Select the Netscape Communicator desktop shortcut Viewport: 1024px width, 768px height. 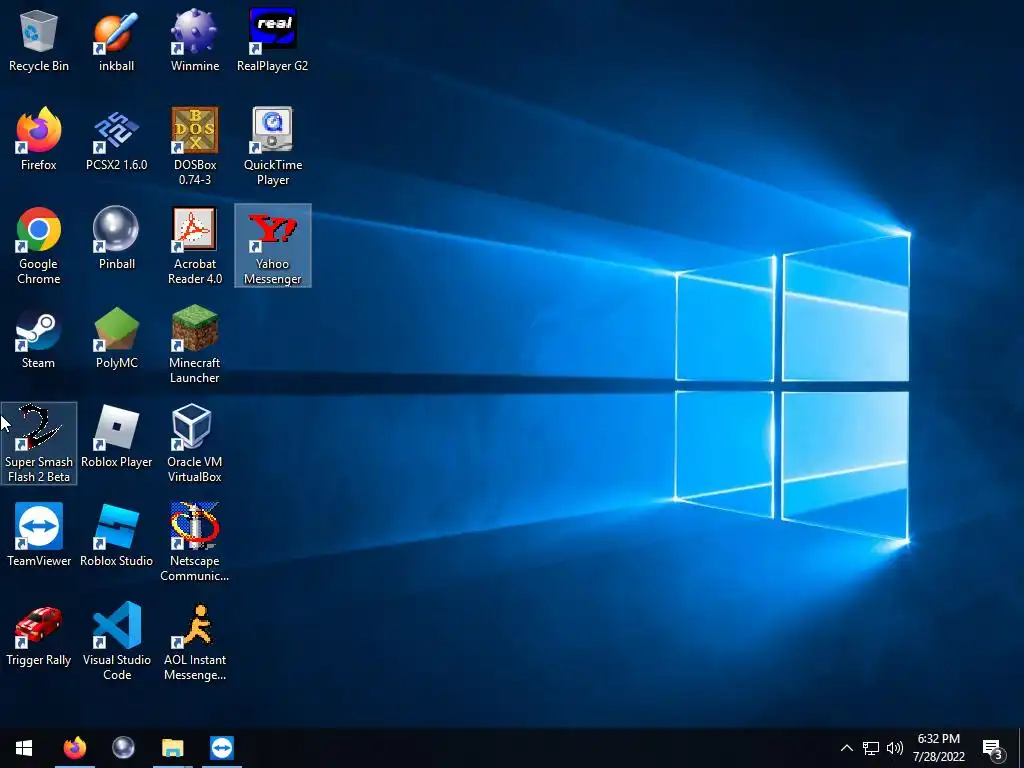click(195, 542)
